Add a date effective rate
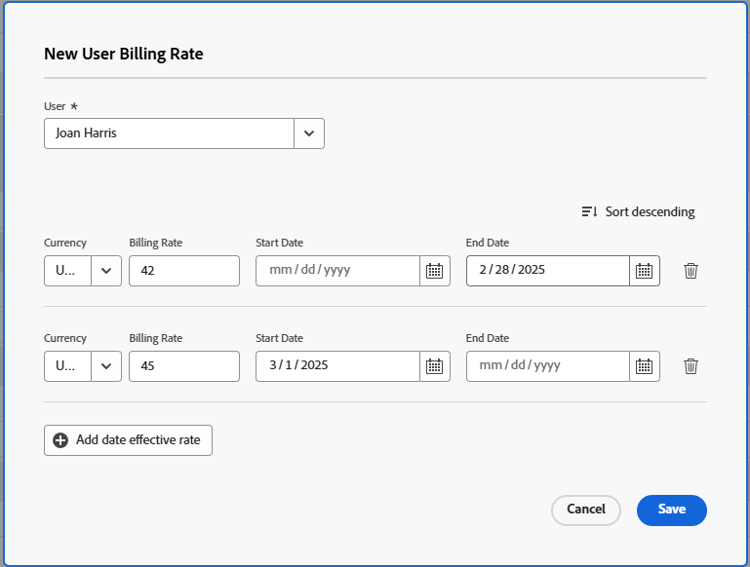 128,440
